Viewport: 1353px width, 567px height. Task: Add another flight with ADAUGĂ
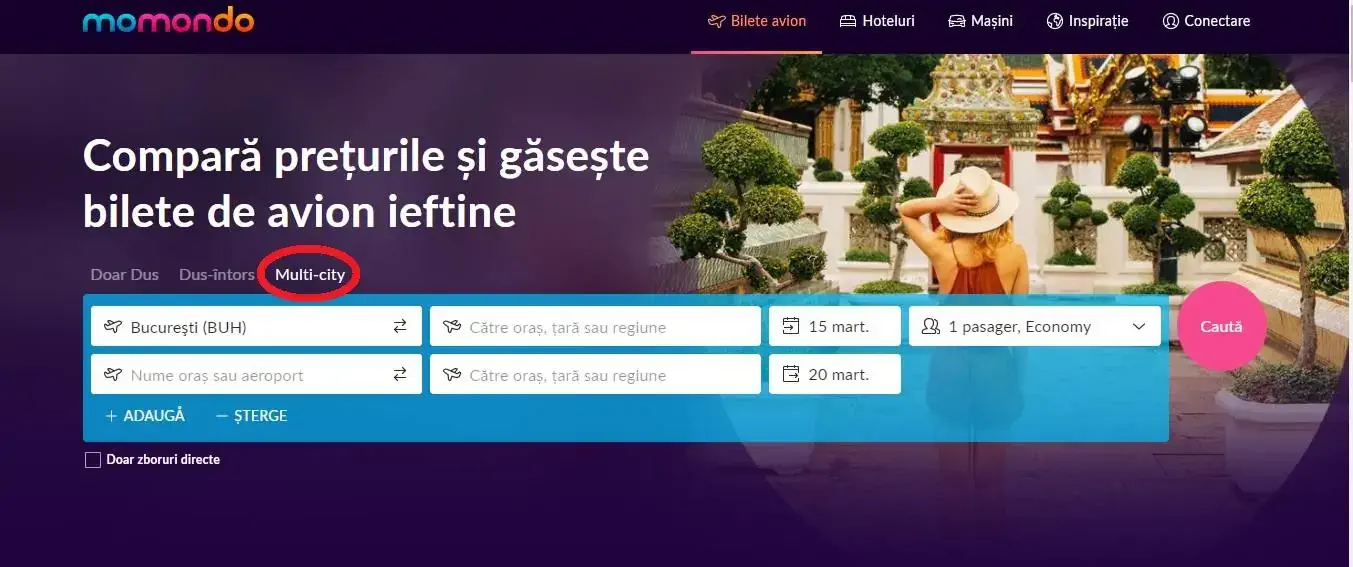(145, 416)
